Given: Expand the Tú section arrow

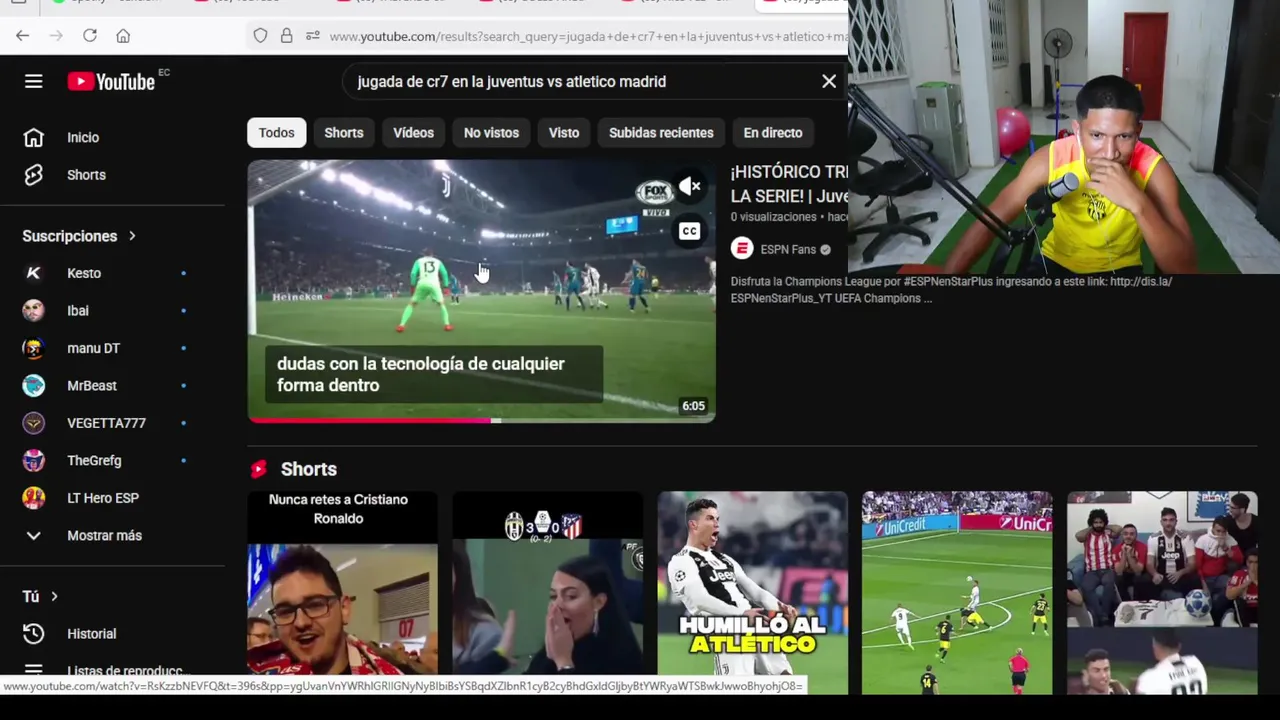Looking at the screenshot, I should point(54,597).
